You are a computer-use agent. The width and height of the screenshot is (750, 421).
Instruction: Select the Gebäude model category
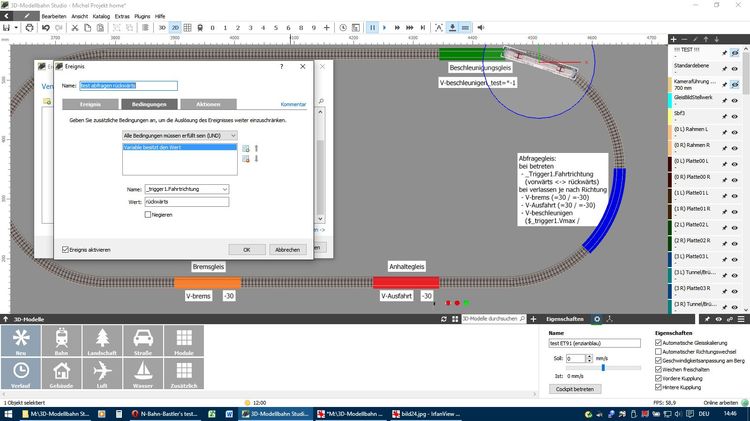pos(61,374)
